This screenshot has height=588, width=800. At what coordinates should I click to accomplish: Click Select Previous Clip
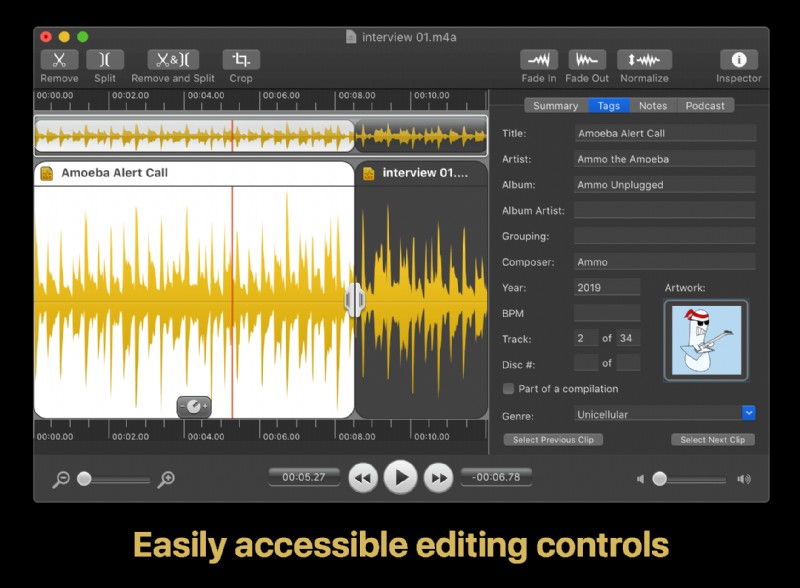click(x=552, y=439)
